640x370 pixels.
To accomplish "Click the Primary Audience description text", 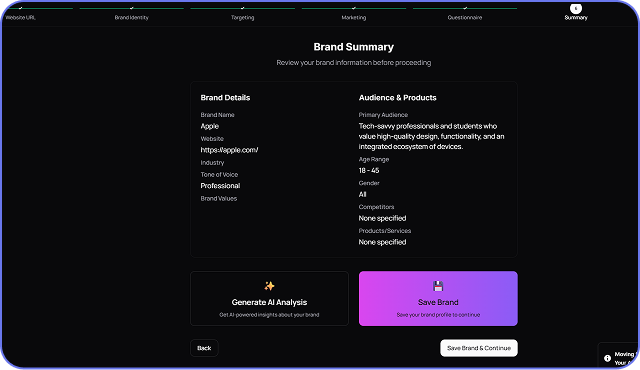I will (431, 136).
